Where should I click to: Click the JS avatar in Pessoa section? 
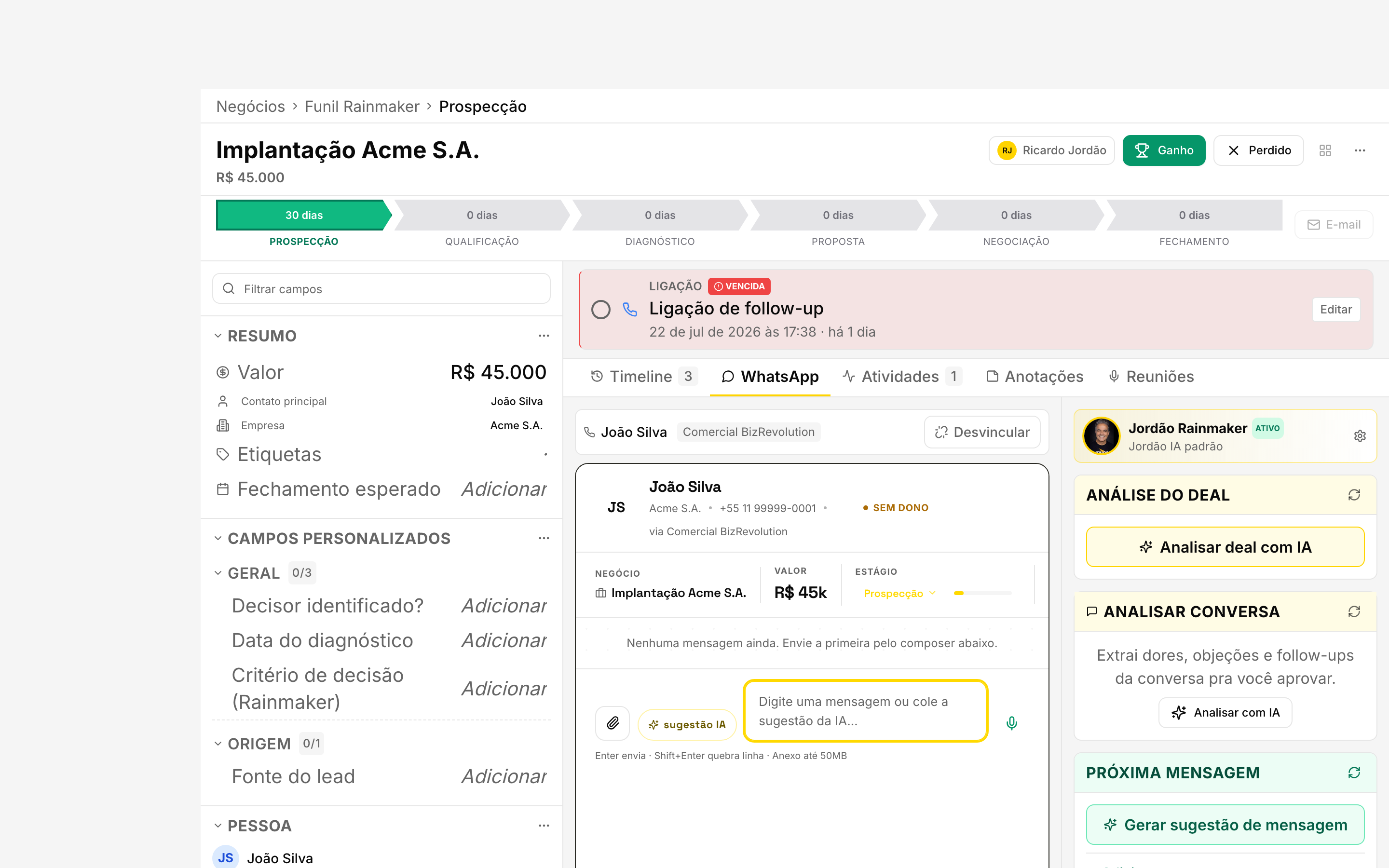pos(226,858)
